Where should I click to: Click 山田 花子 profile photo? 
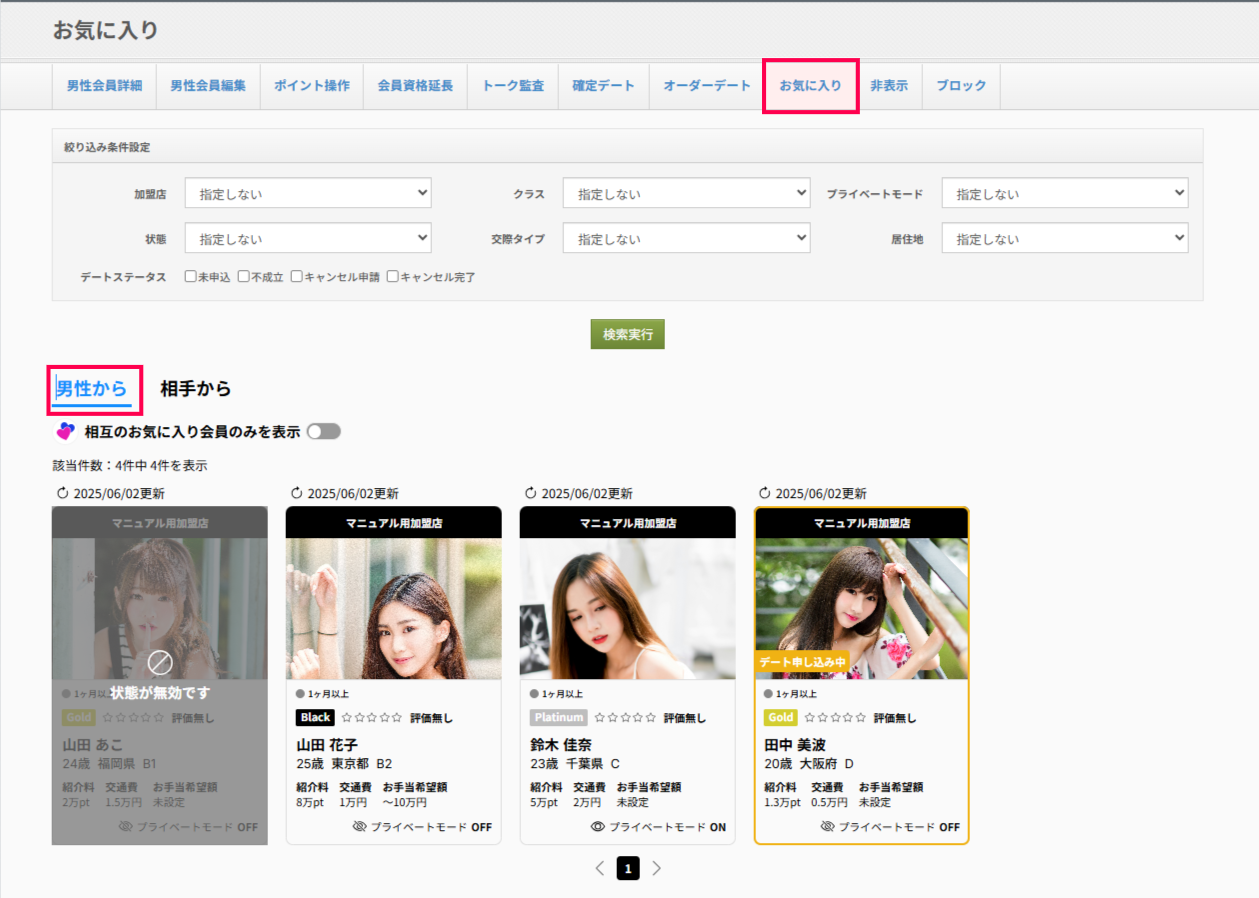pos(394,609)
